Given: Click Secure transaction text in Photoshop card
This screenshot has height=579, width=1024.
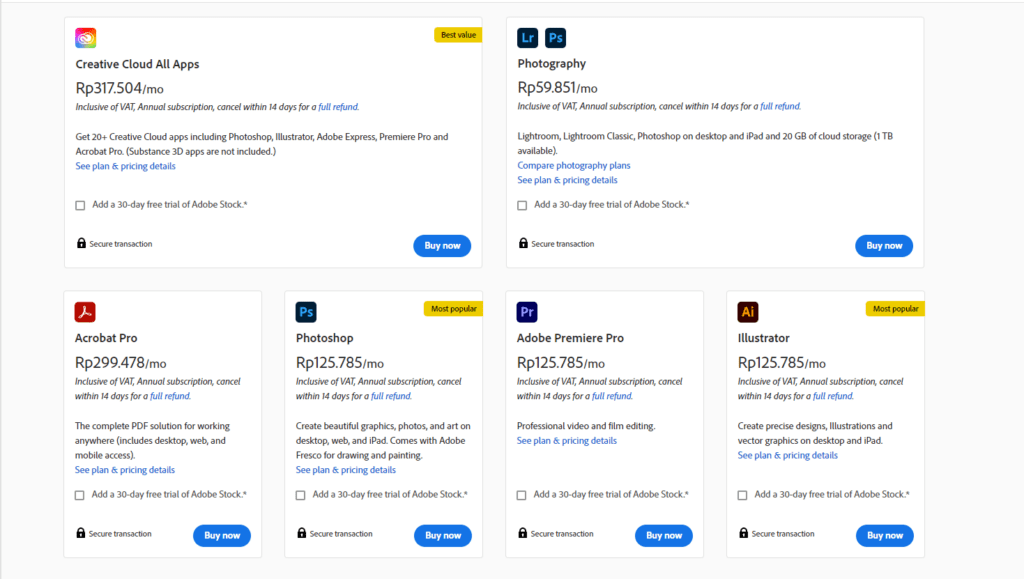Looking at the screenshot, I should [341, 534].
